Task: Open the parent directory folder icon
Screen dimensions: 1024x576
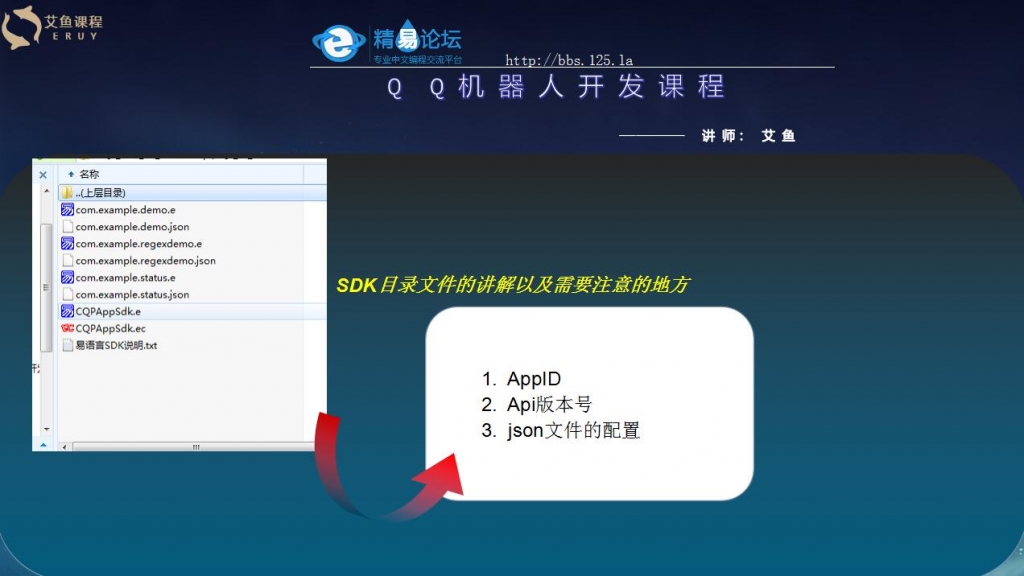Action: pyautogui.click(x=67, y=192)
